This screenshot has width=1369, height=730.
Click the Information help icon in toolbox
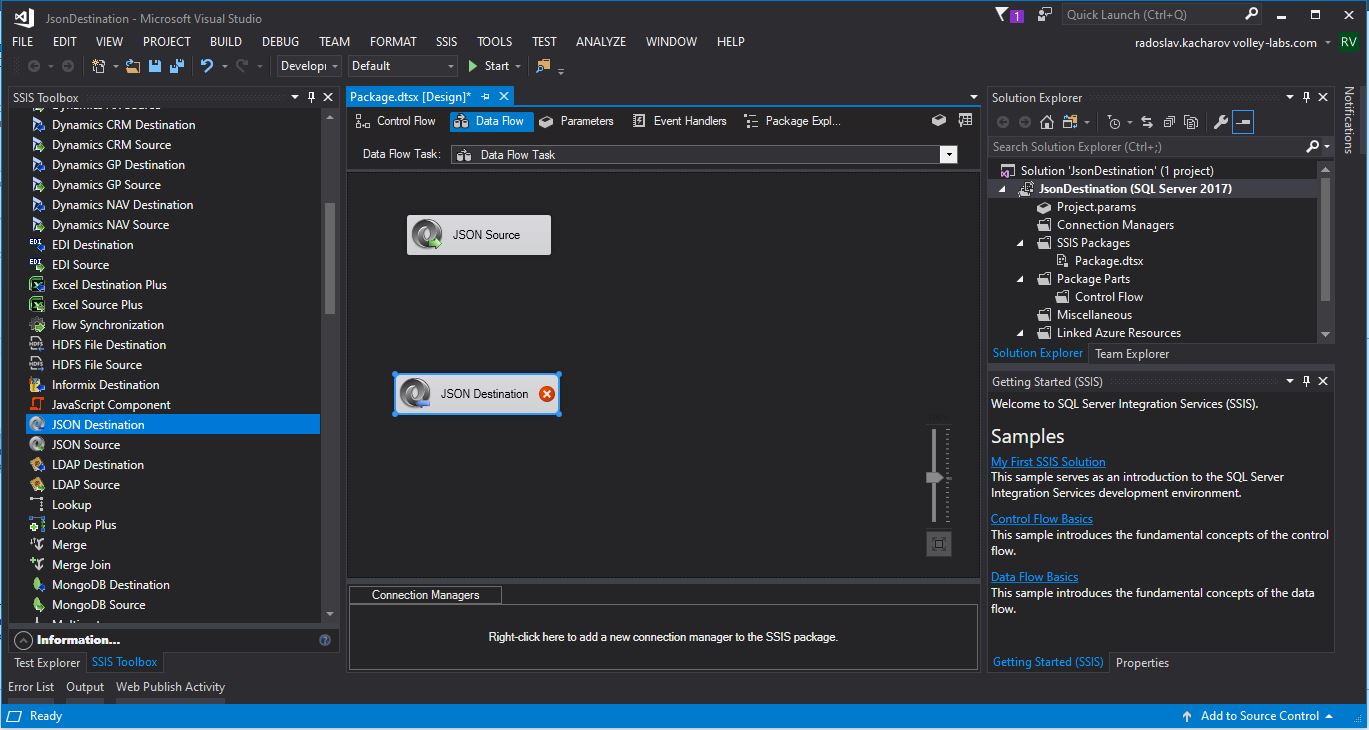pos(325,640)
